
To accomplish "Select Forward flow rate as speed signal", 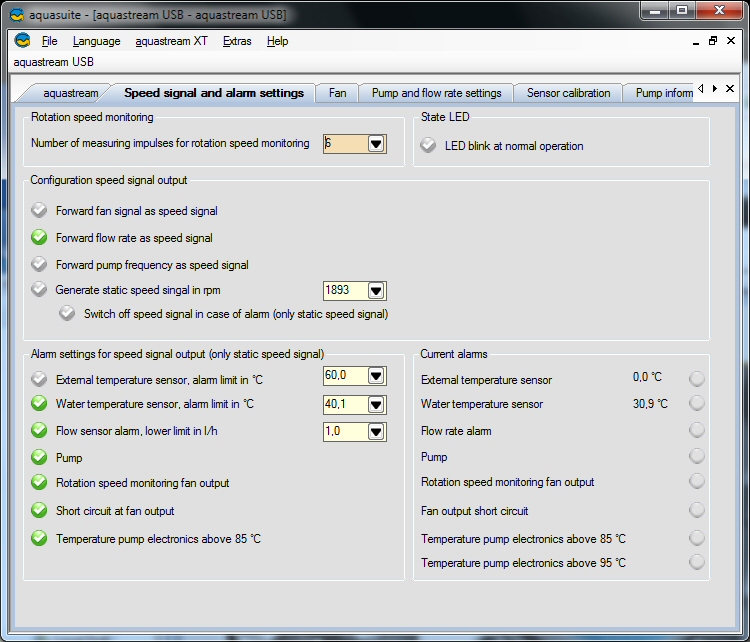I will click(39, 237).
